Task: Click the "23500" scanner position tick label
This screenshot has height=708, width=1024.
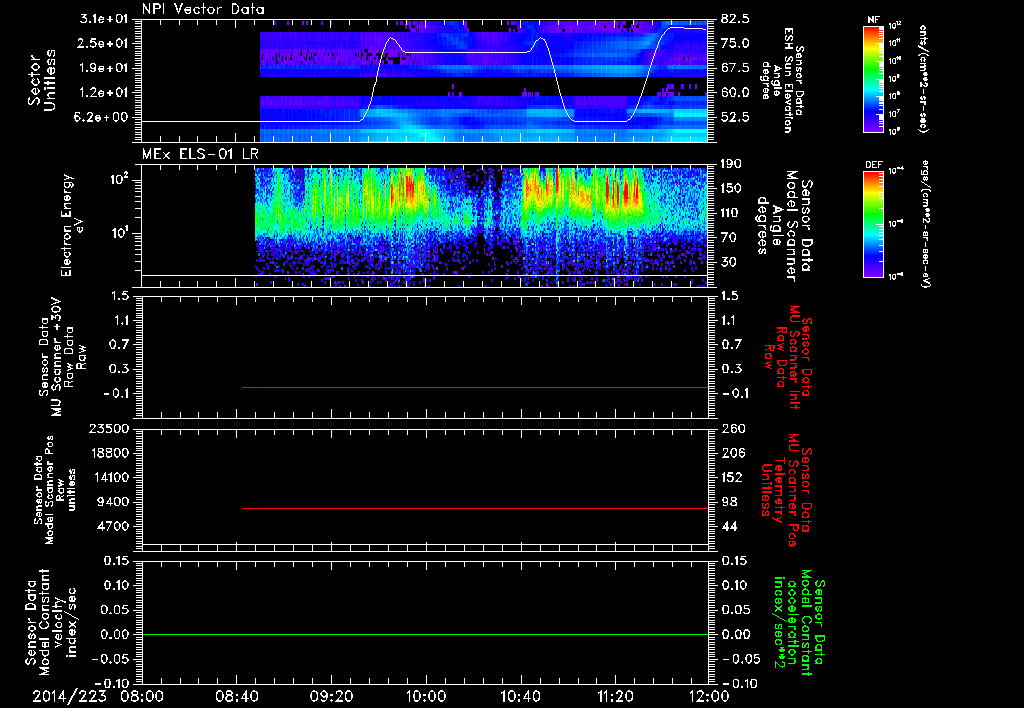Action: [111, 429]
